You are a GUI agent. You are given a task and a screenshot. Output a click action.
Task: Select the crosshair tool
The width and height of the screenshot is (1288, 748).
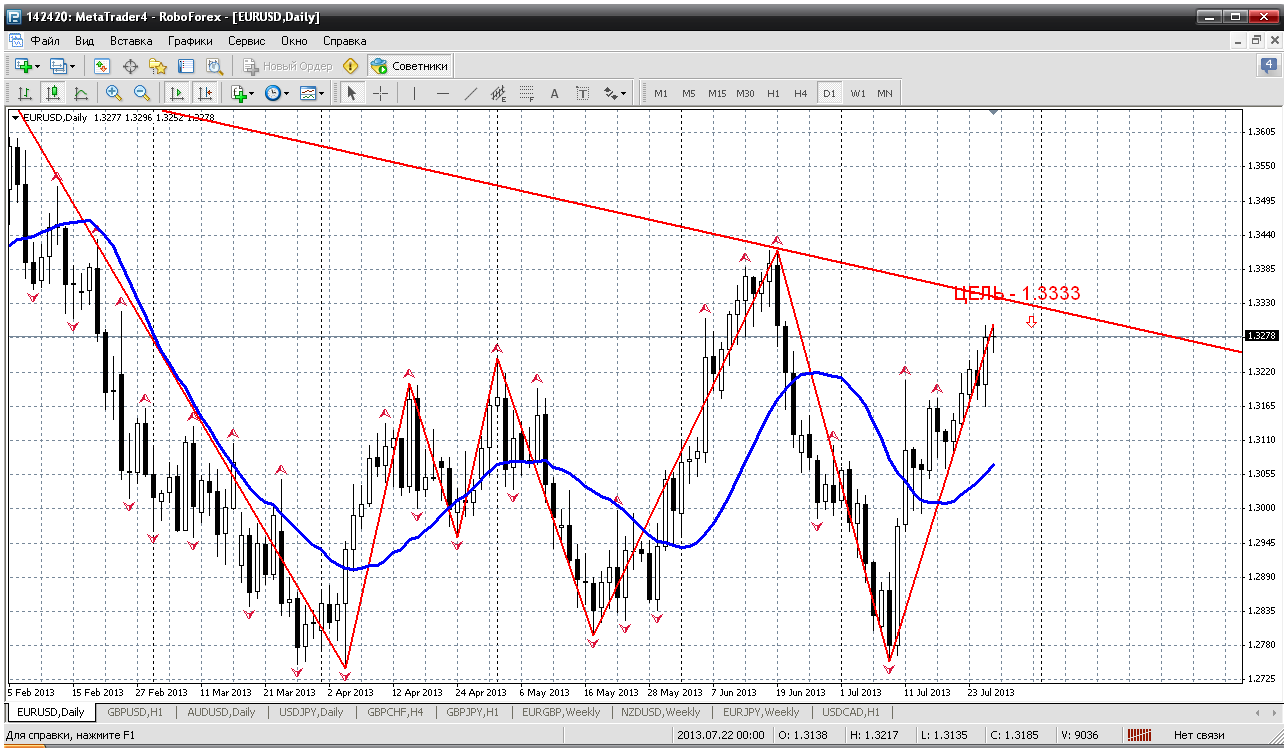pyautogui.click(x=381, y=93)
